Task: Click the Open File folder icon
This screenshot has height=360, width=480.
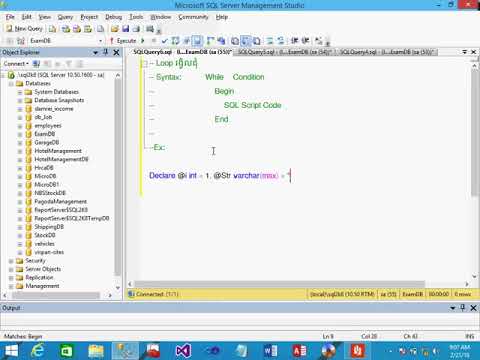Action: coord(115,29)
